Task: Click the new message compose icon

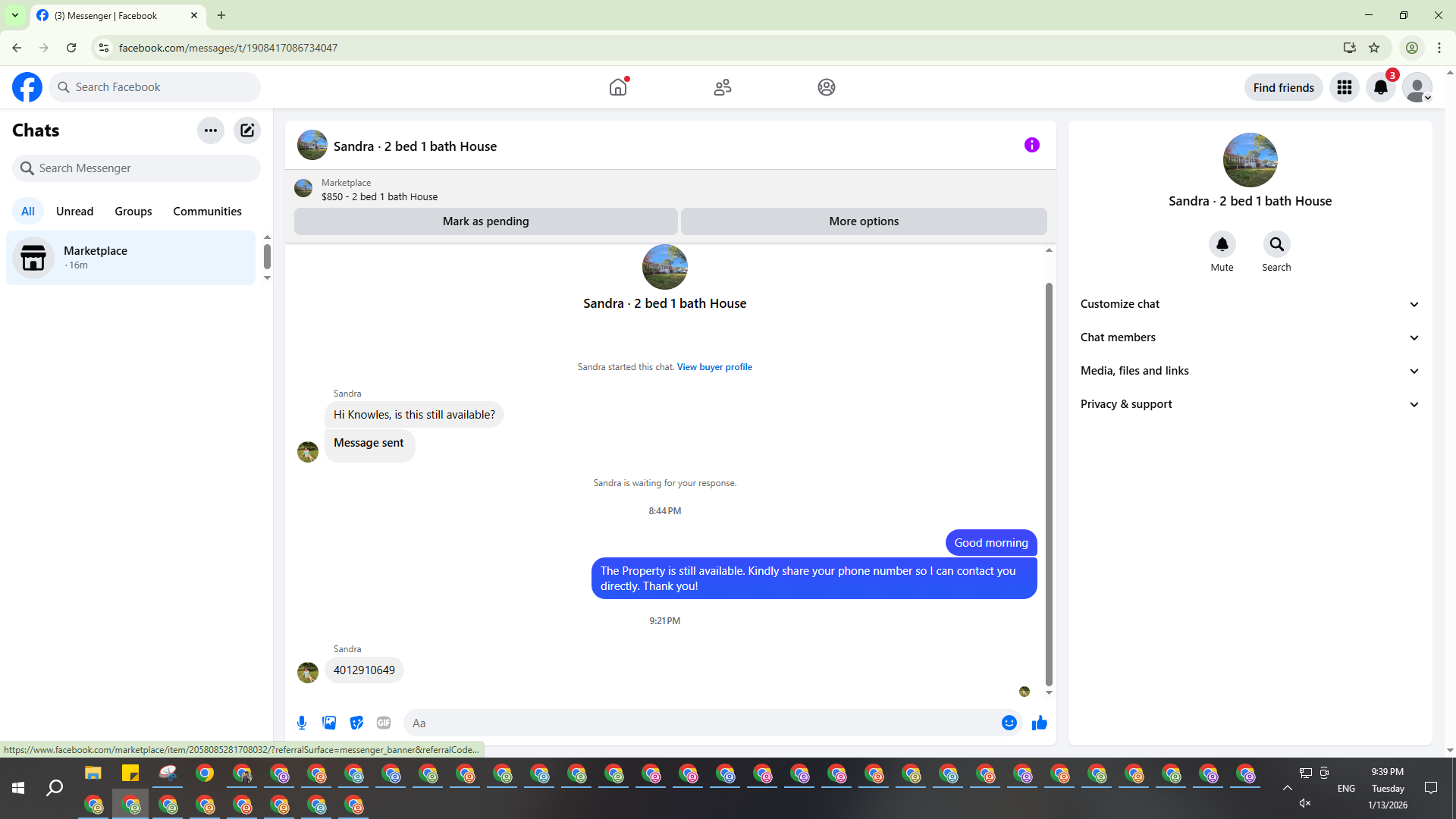Action: [247, 130]
